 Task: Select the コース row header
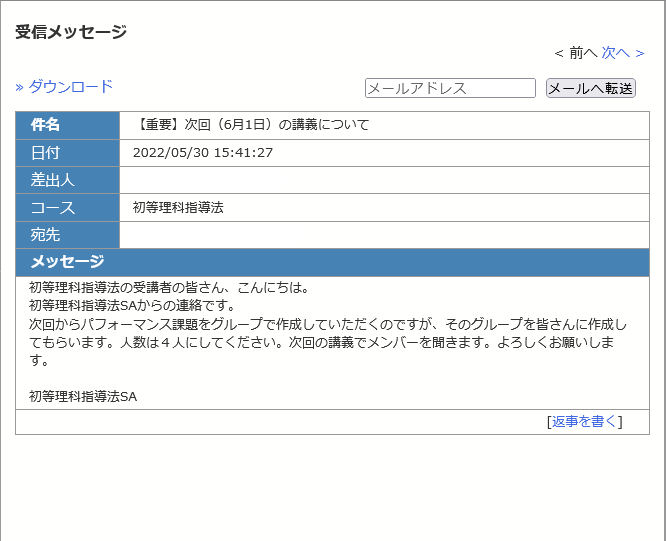(x=67, y=208)
